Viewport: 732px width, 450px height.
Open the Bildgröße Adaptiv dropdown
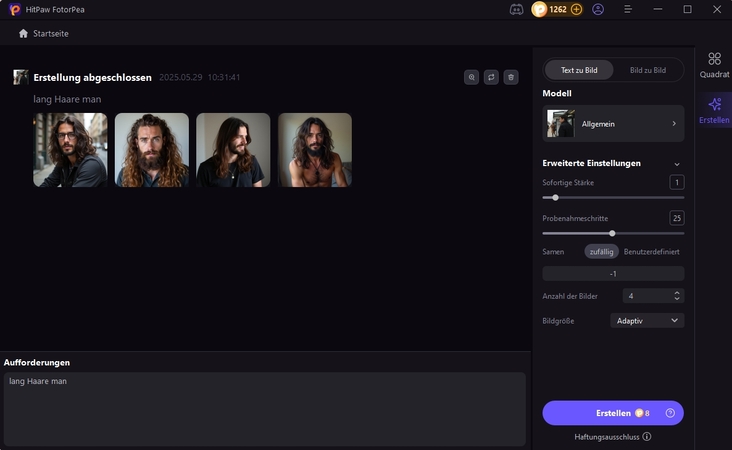point(647,320)
